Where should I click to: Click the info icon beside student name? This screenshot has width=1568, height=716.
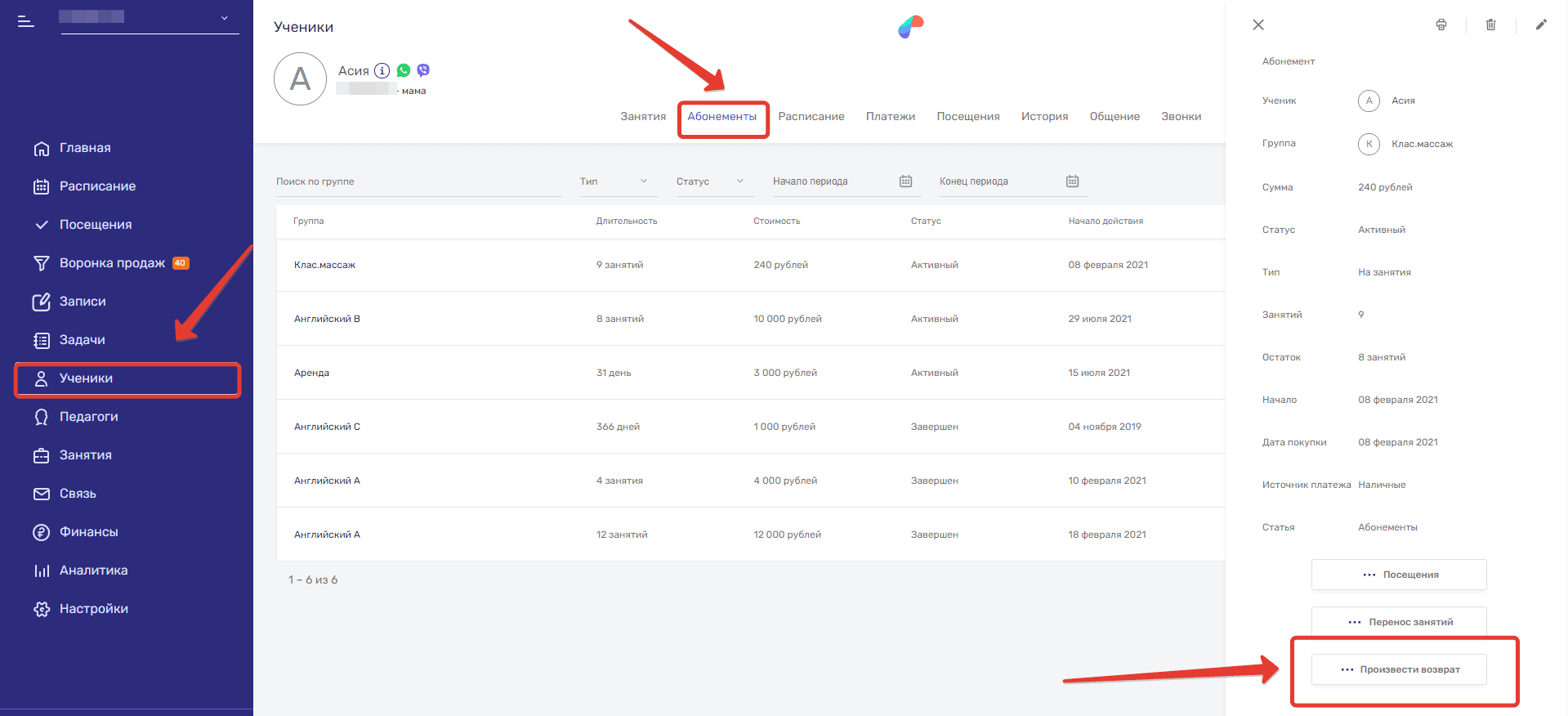(382, 70)
